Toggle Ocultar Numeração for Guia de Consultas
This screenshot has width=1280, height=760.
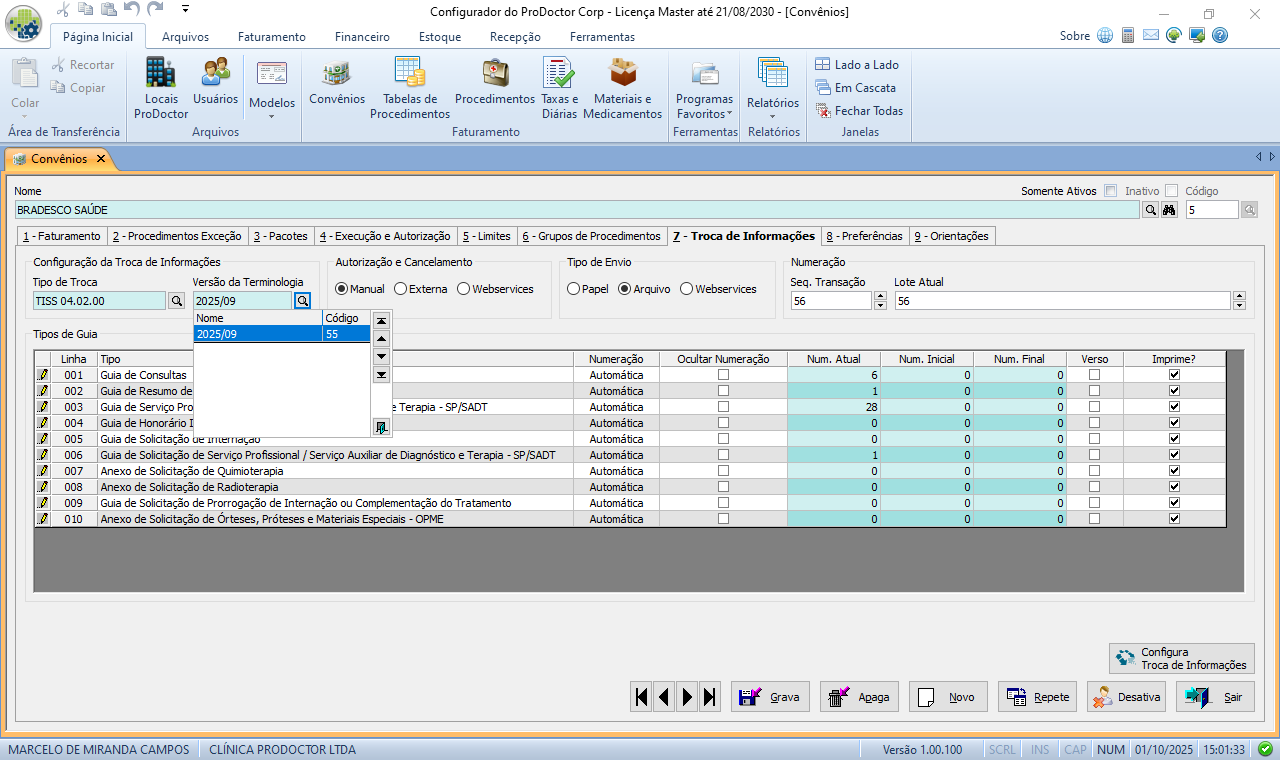pos(723,375)
